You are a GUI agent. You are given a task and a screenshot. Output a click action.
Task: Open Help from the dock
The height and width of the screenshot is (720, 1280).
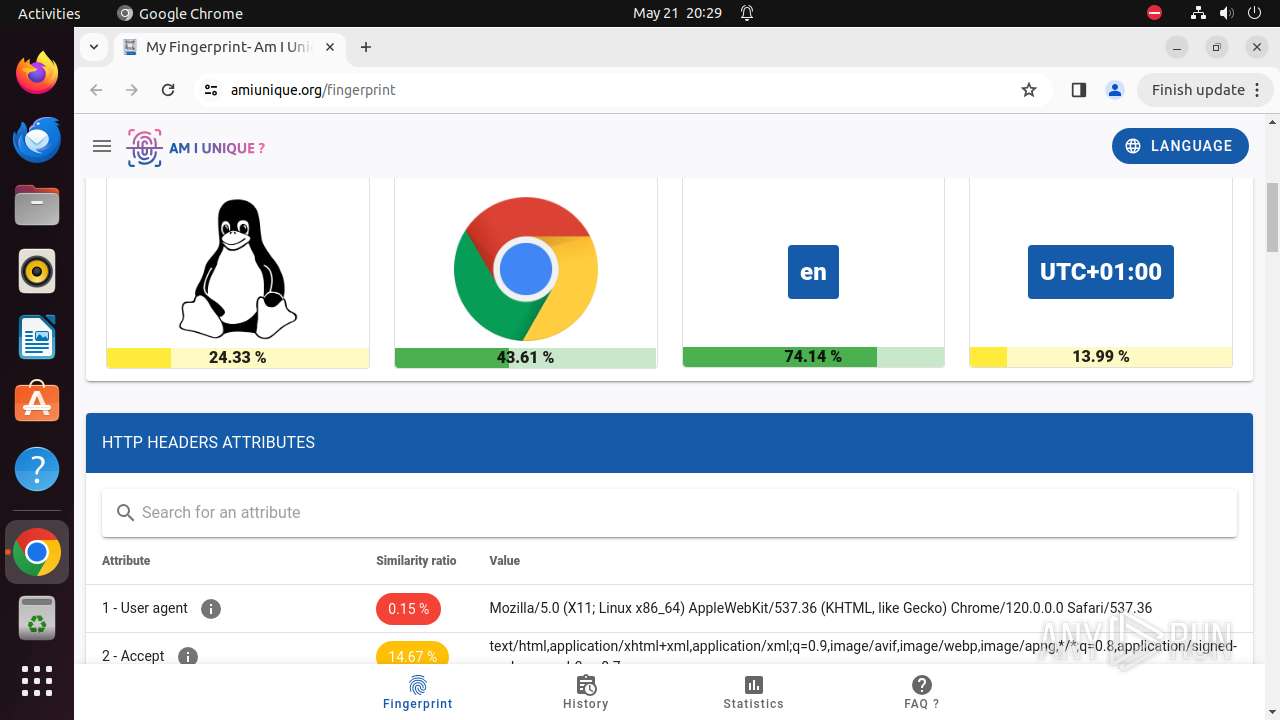(x=37, y=469)
